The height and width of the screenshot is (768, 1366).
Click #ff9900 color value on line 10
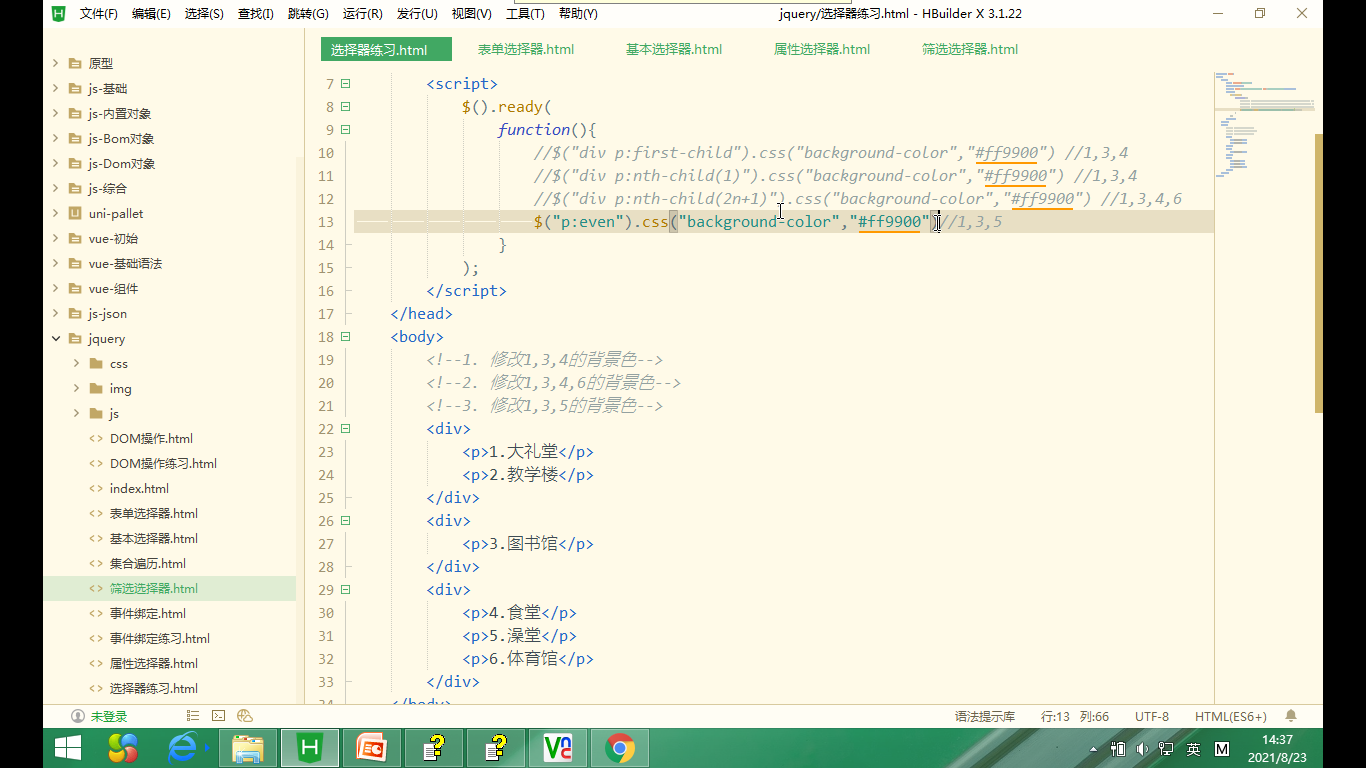pos(1006,153)
